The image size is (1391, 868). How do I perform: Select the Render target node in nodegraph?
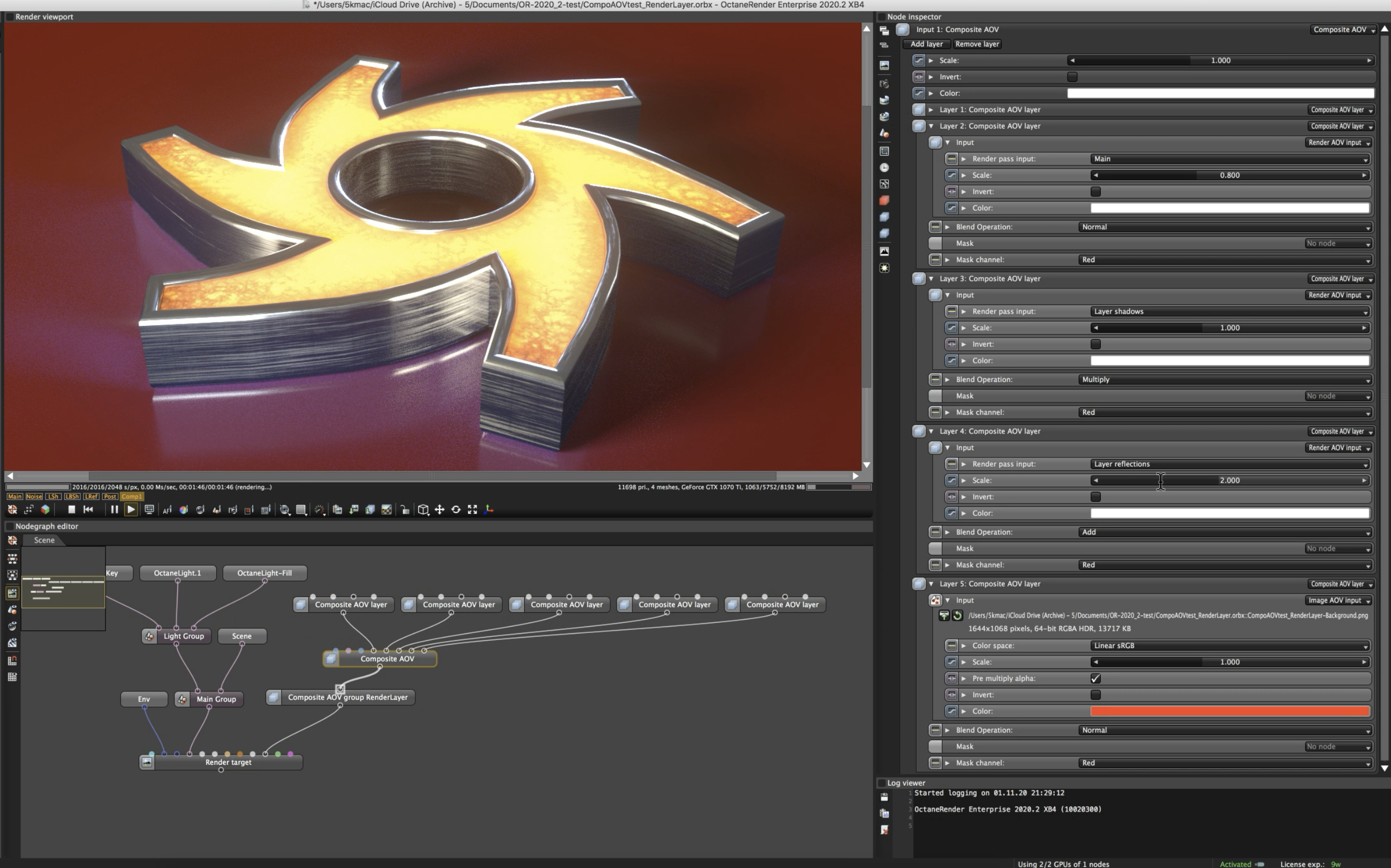[228, 763]
